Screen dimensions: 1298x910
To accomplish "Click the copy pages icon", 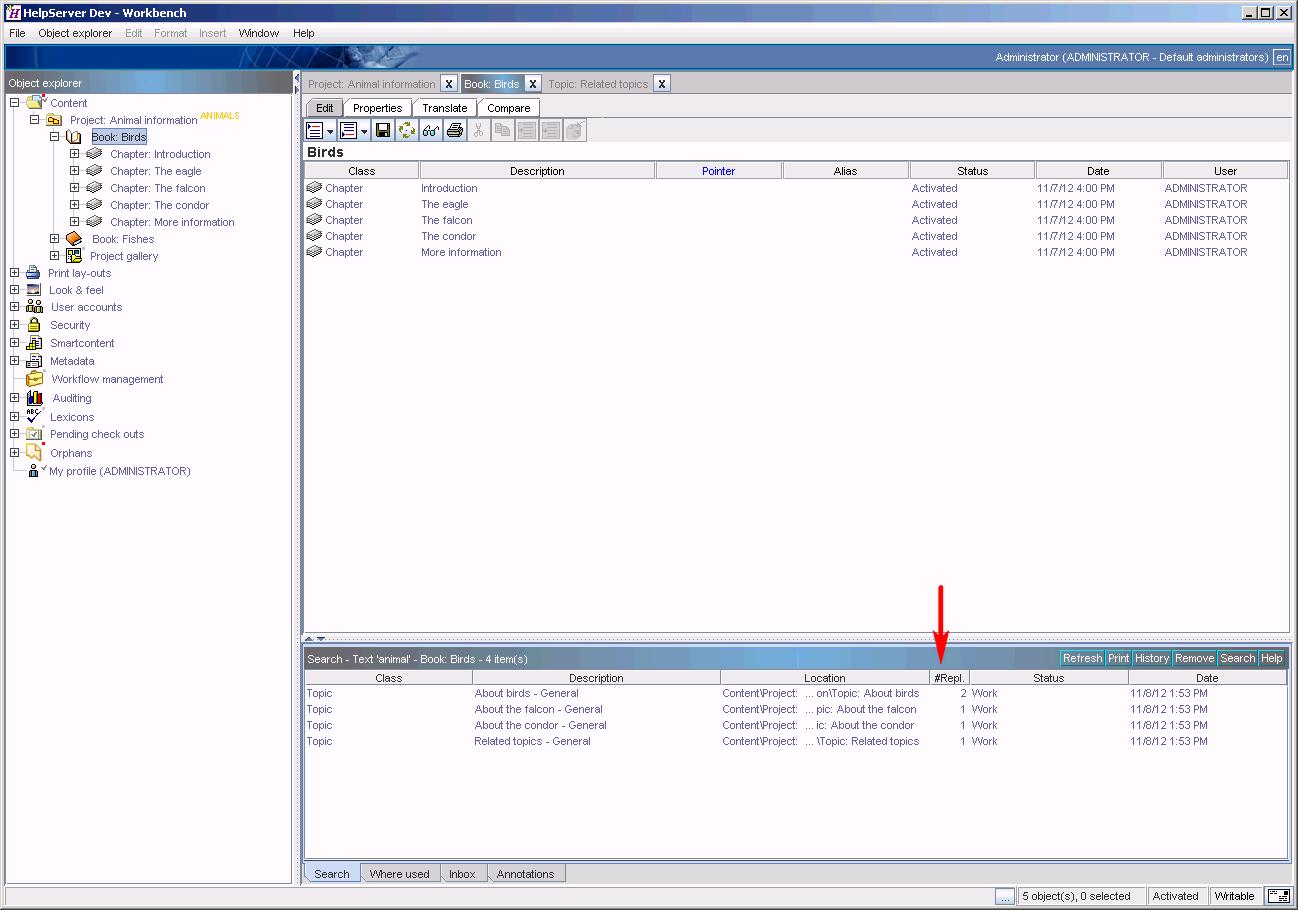I will (503, 130).
